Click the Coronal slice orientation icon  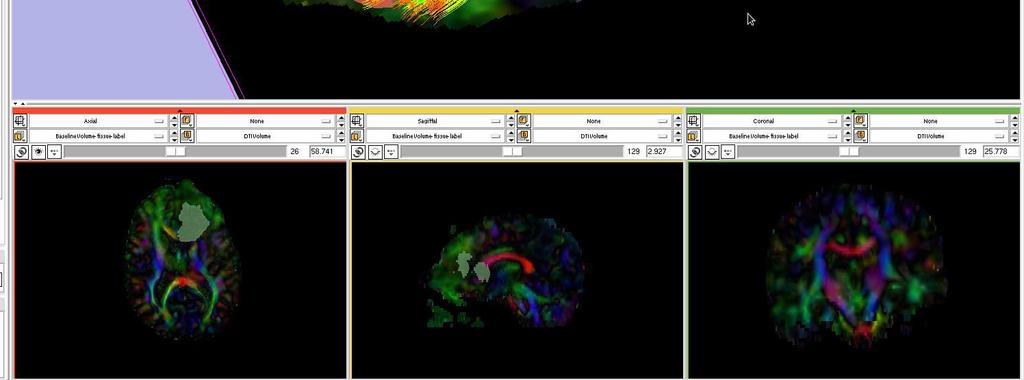click(x=694, y=121)
